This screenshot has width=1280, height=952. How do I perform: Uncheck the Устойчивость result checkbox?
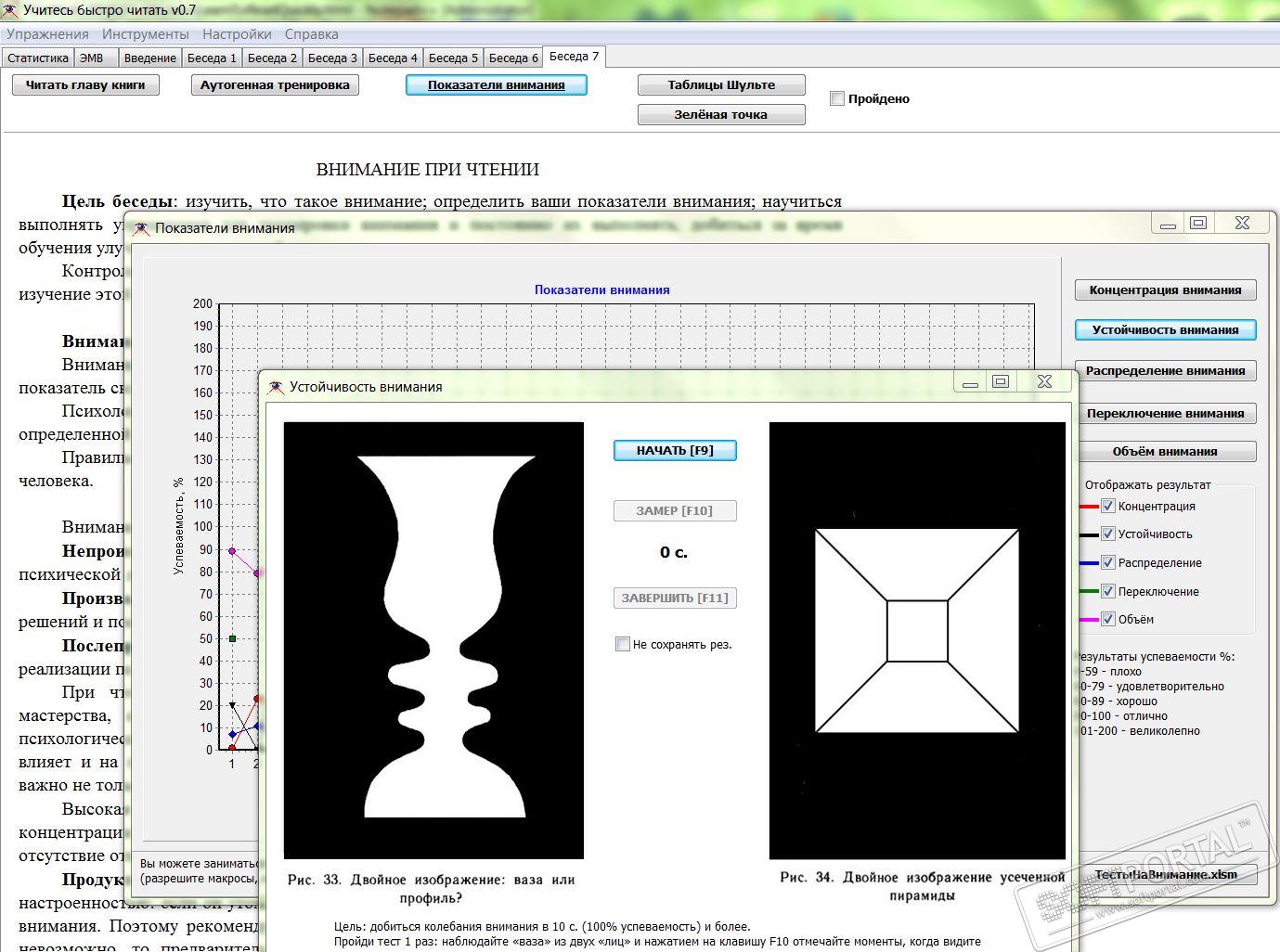[1107, 534]
